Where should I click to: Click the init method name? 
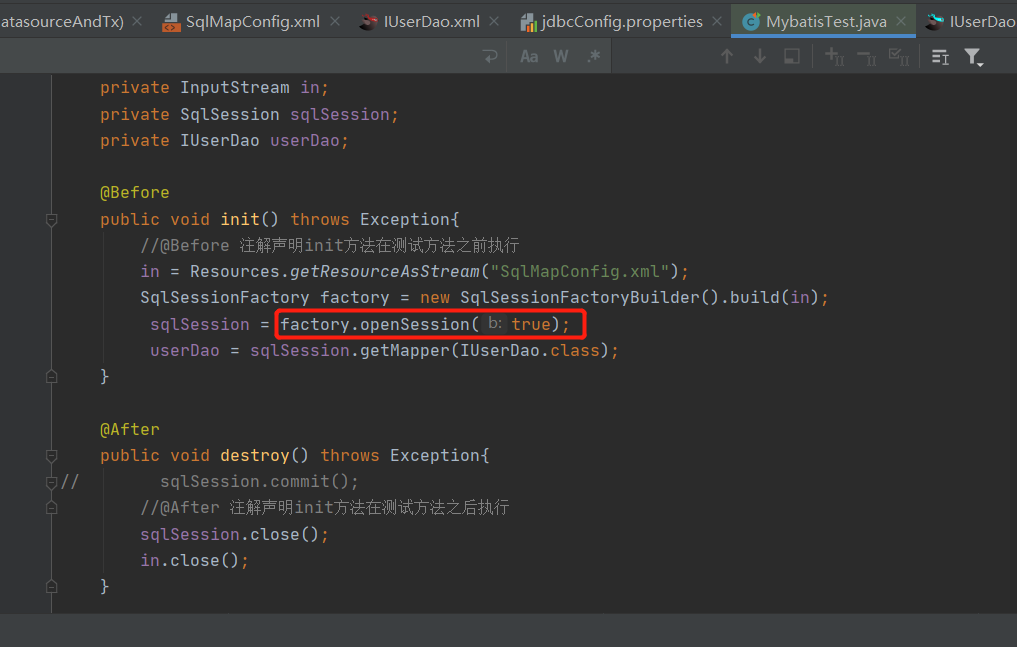[x=240, y=219]
